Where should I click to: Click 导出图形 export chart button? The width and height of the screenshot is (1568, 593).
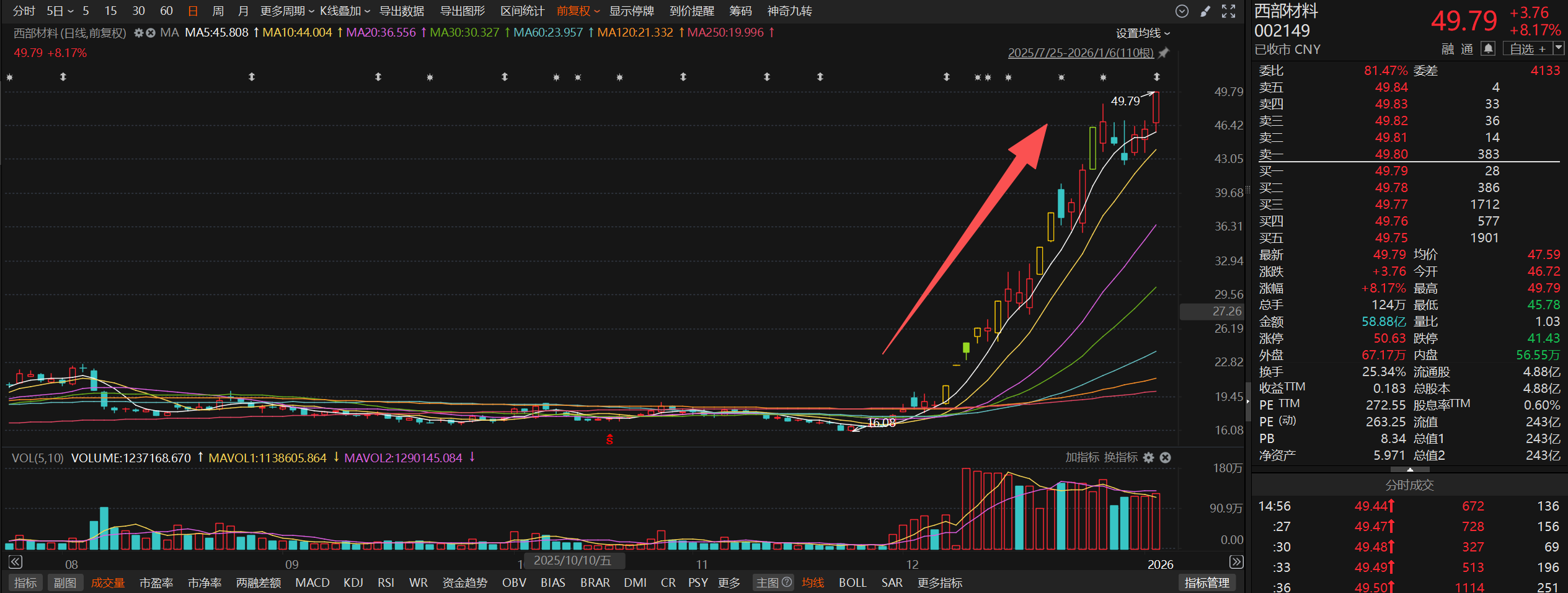(x=463, y=11)
